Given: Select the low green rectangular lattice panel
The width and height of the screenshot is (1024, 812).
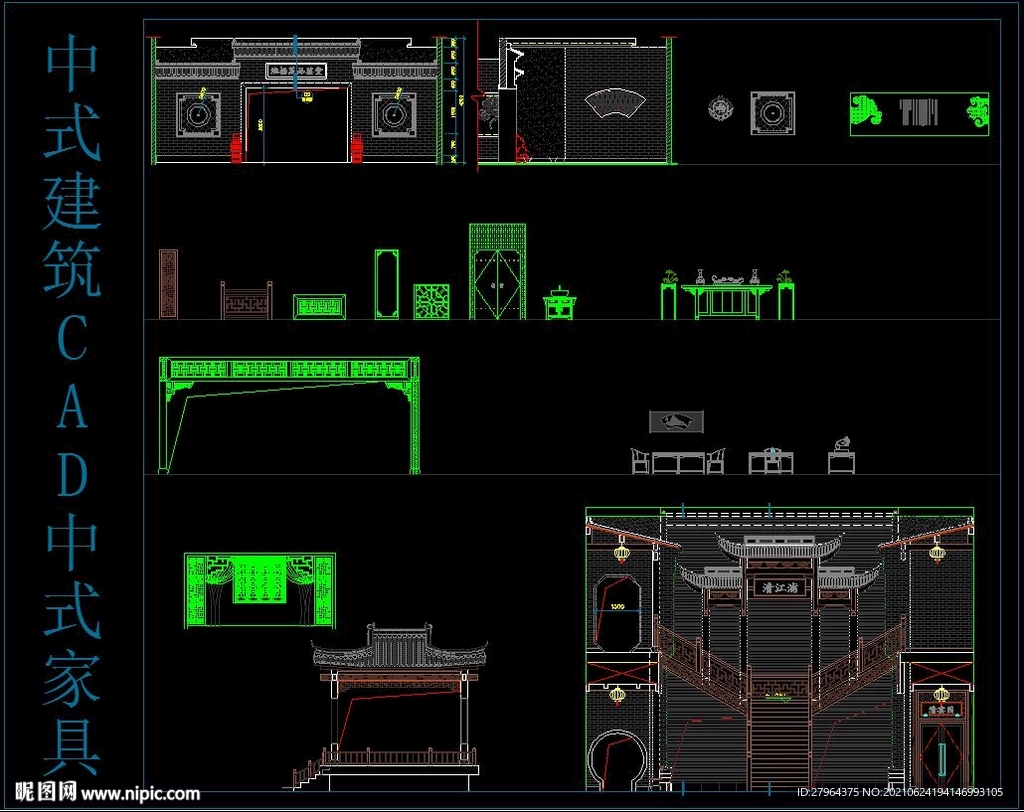Looking at the screenshot, I should point(319,306).
